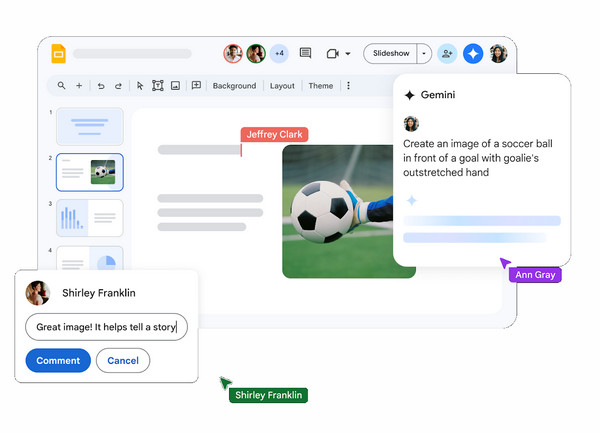Click the green Shirley Franklin cursor label
This screenshot has width=600, height=433.
pos(268,395)
